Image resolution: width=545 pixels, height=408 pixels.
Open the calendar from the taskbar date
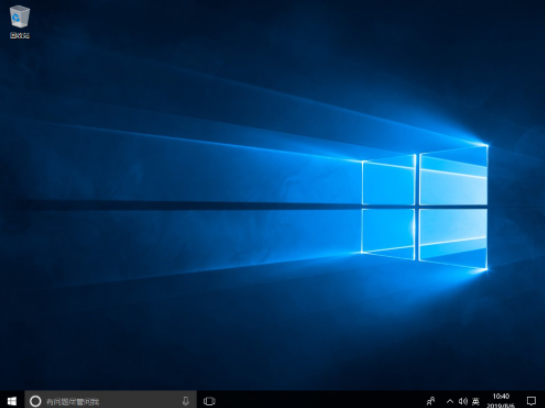501,405
